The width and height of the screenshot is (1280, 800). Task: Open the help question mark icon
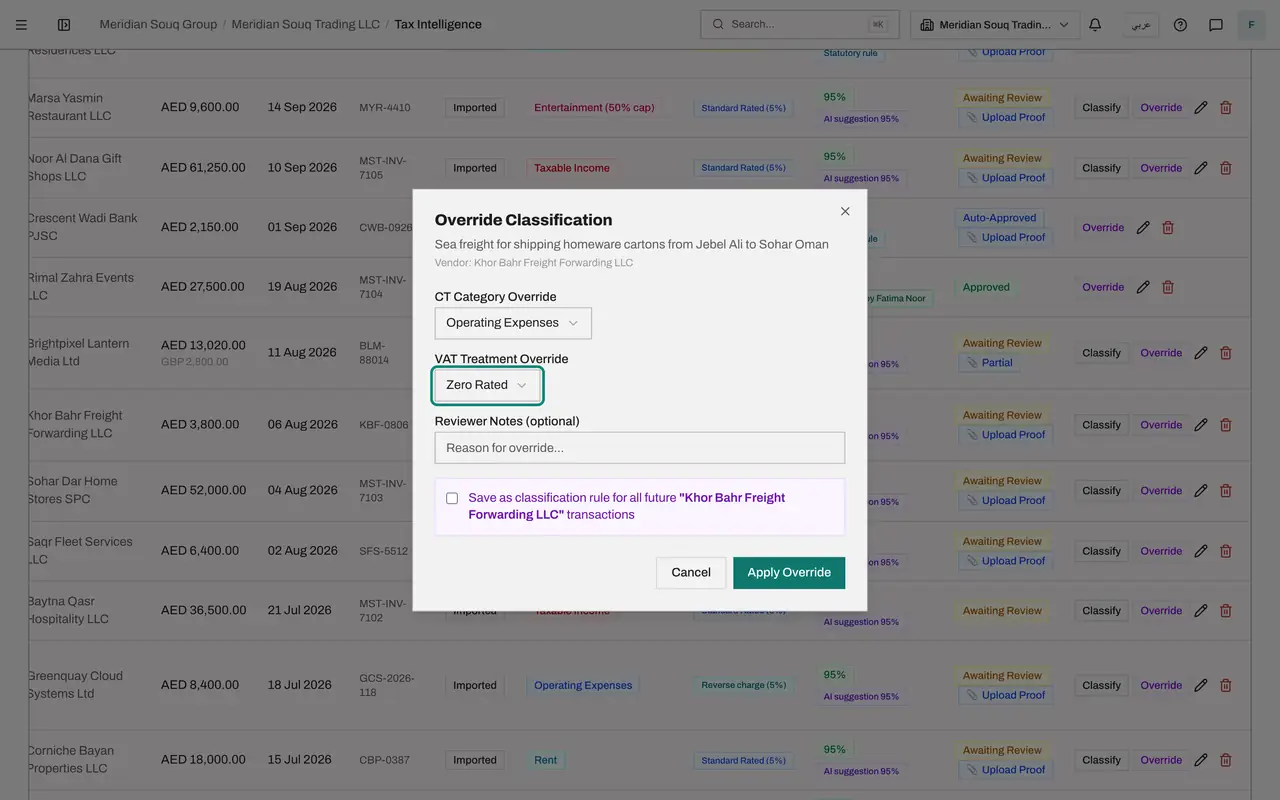[1180, 25]
